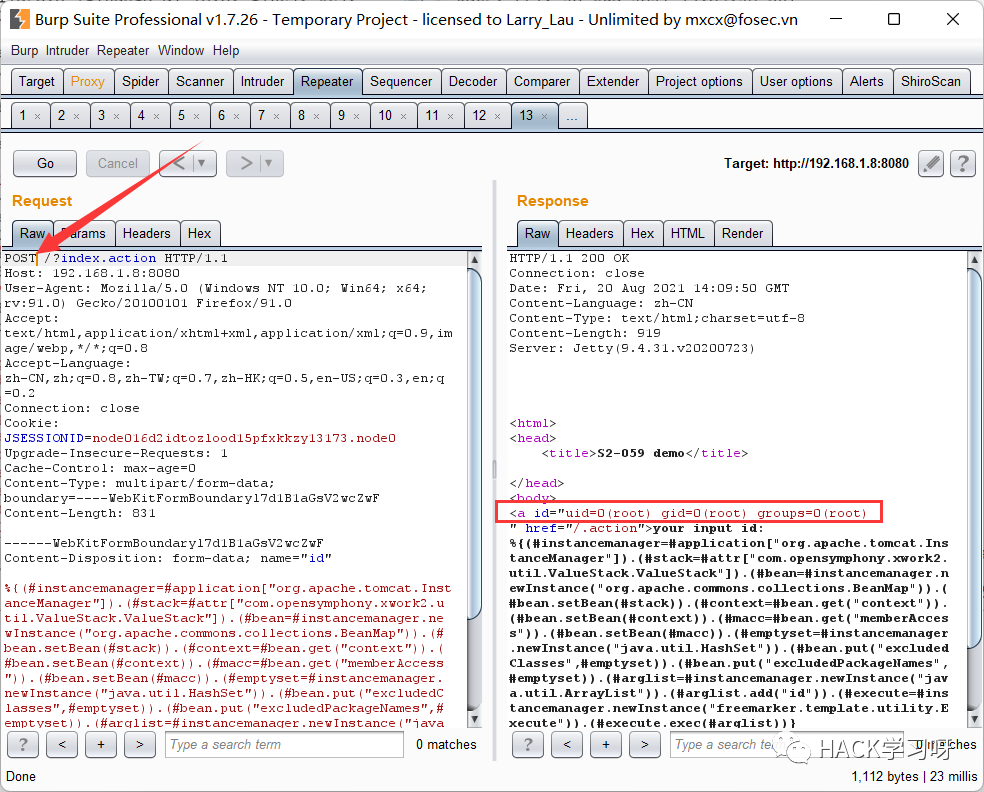Switch to the Proxy tab

click(x=88, y=82)
